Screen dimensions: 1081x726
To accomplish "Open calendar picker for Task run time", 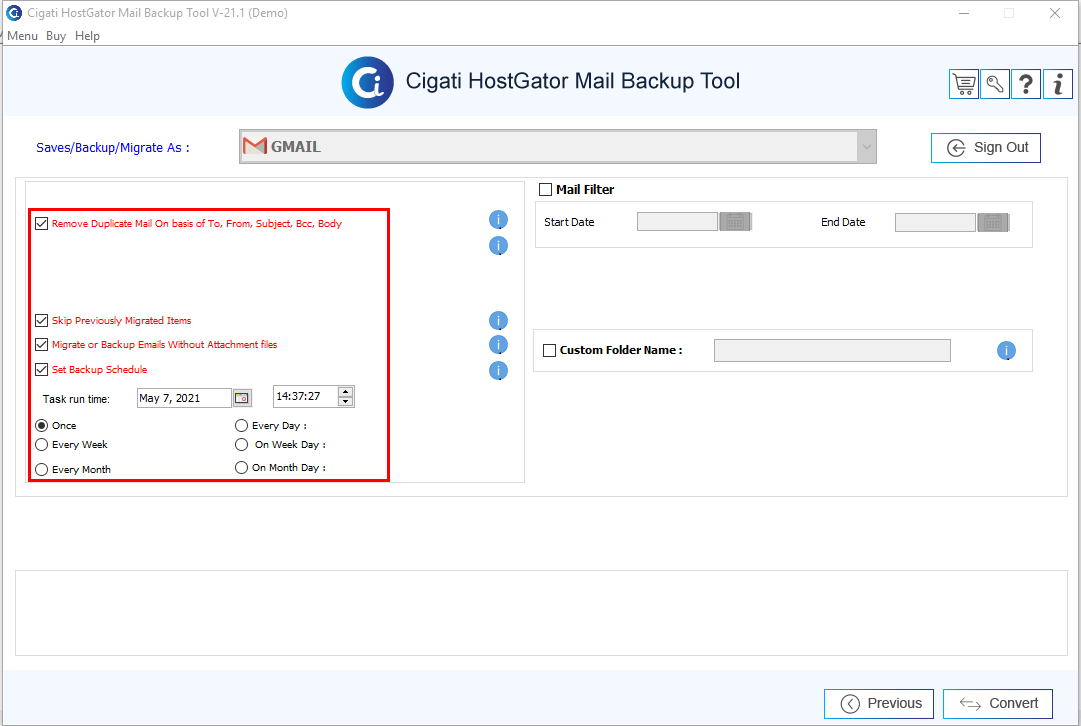I will [242, 399].
